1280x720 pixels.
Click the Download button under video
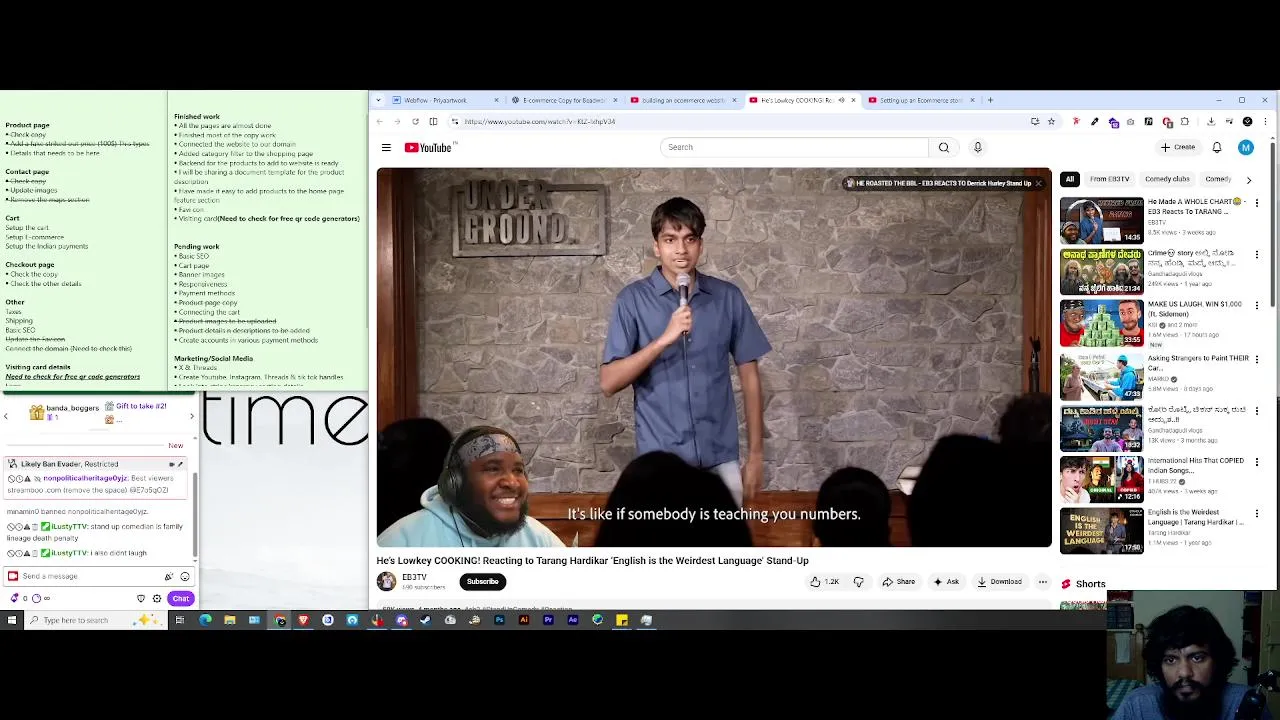click(x=999, y=582)
